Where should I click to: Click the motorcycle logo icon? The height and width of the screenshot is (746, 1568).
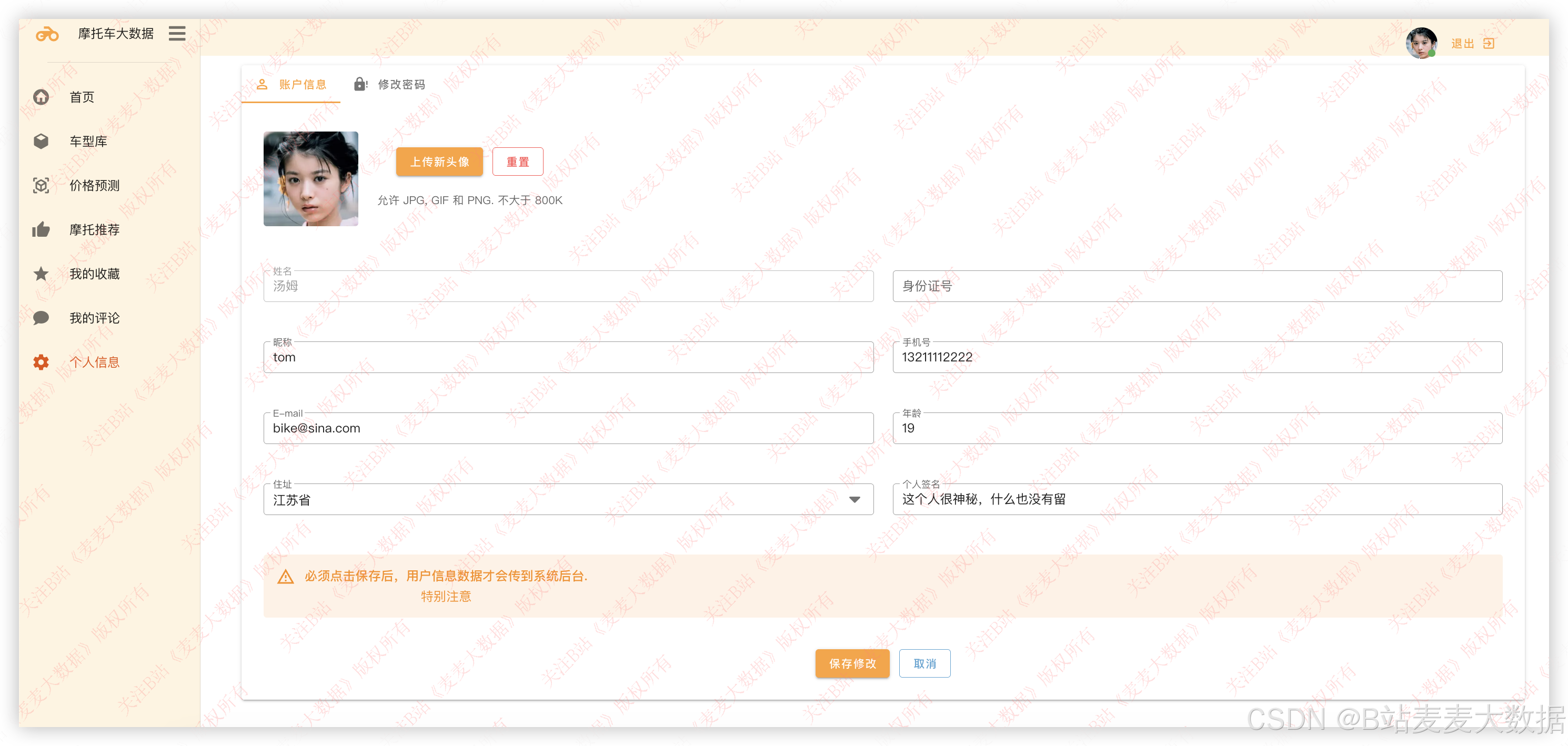point(47,35)
